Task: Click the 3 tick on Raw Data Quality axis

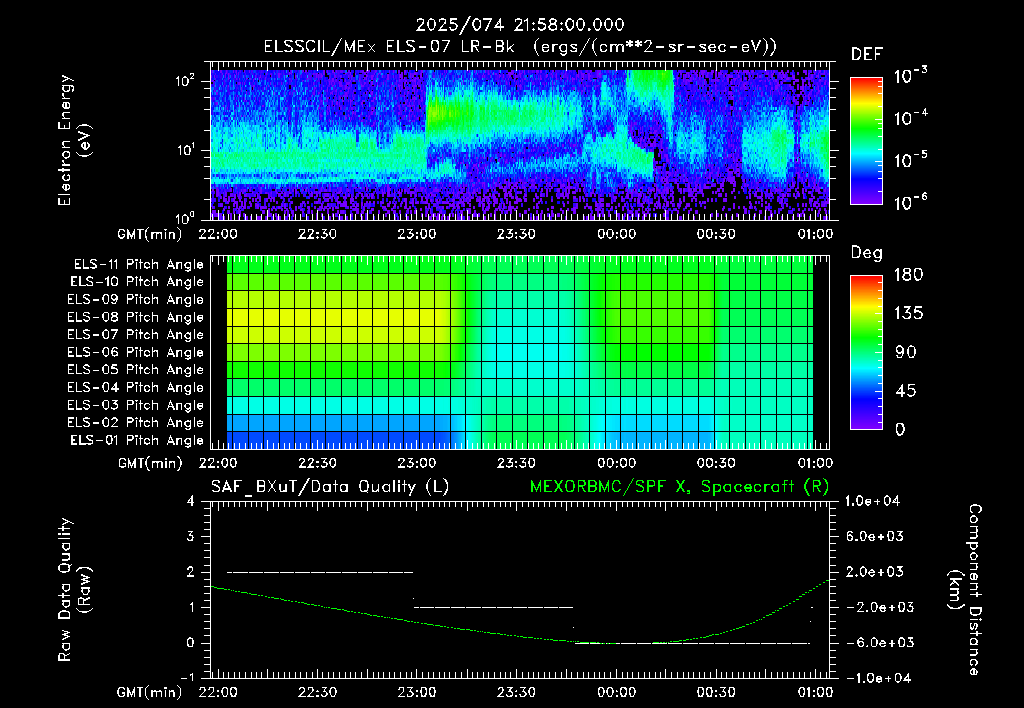Action: click(191, 536)
